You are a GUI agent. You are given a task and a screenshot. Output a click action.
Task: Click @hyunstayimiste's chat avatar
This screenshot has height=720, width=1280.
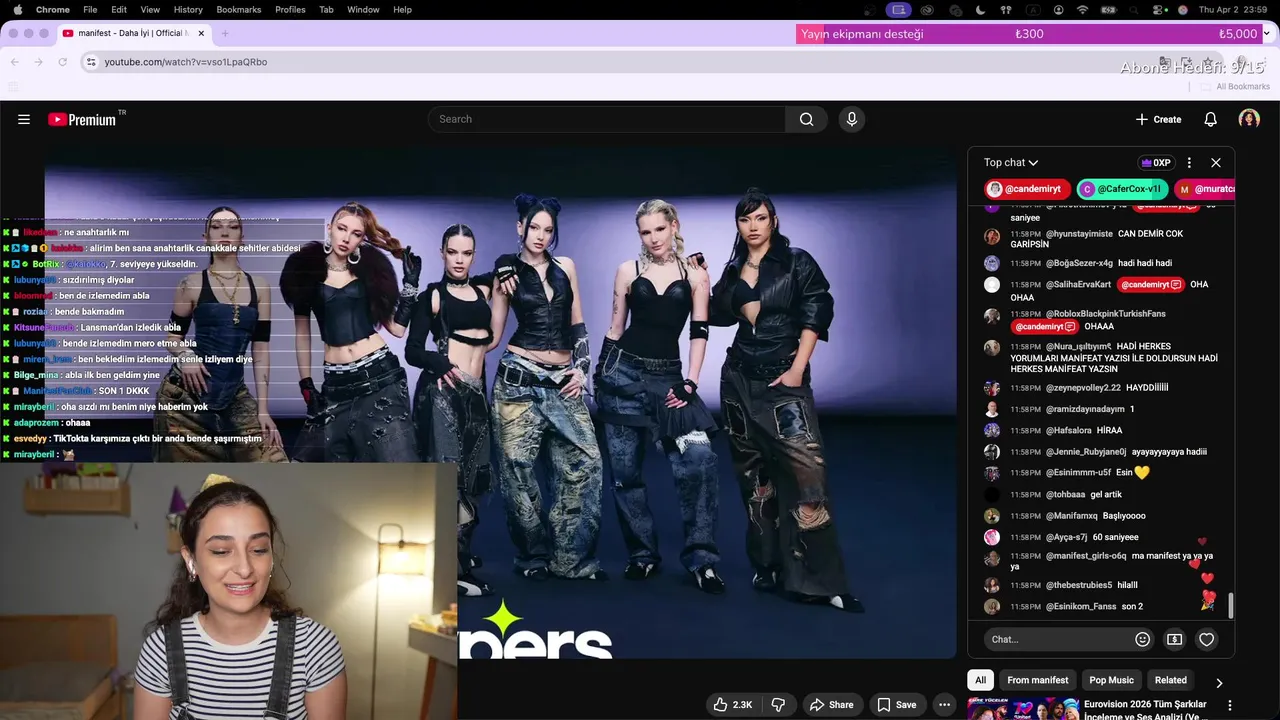(x=992, y=237)
